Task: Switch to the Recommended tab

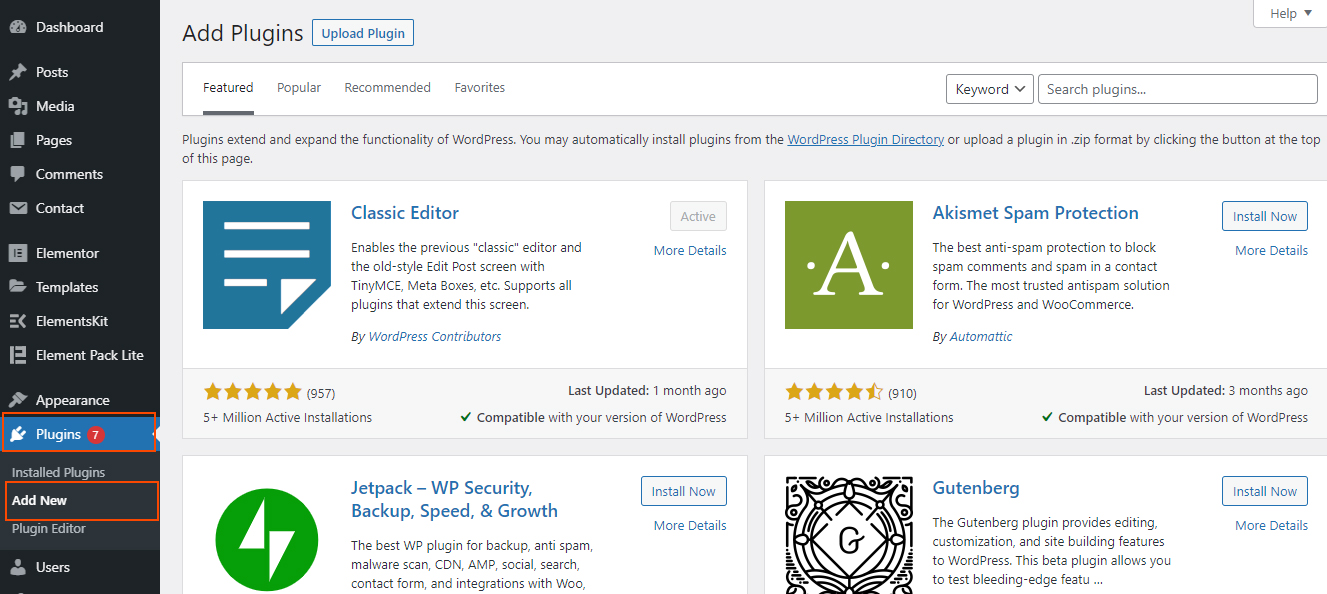Action: click(x=388, y=88)
